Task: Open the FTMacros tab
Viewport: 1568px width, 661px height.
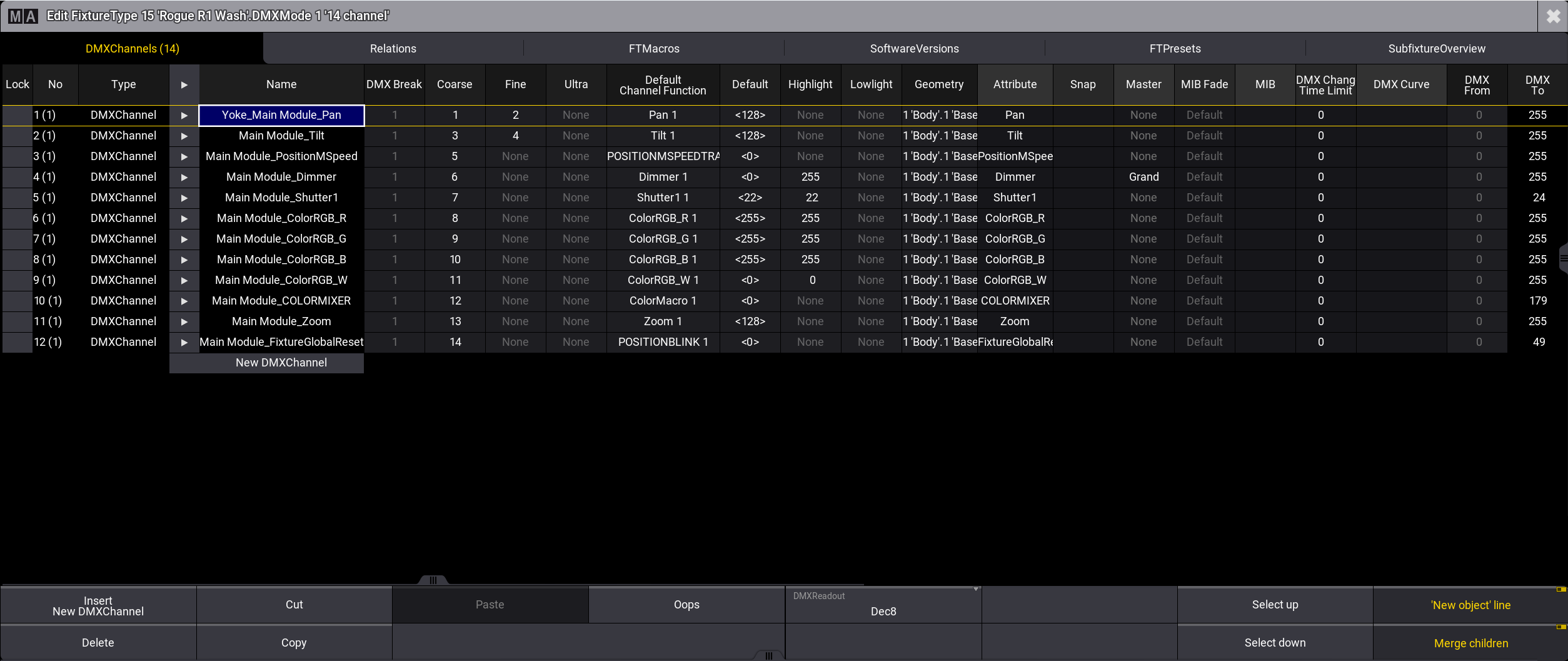Action: click(x=653, y=49)
